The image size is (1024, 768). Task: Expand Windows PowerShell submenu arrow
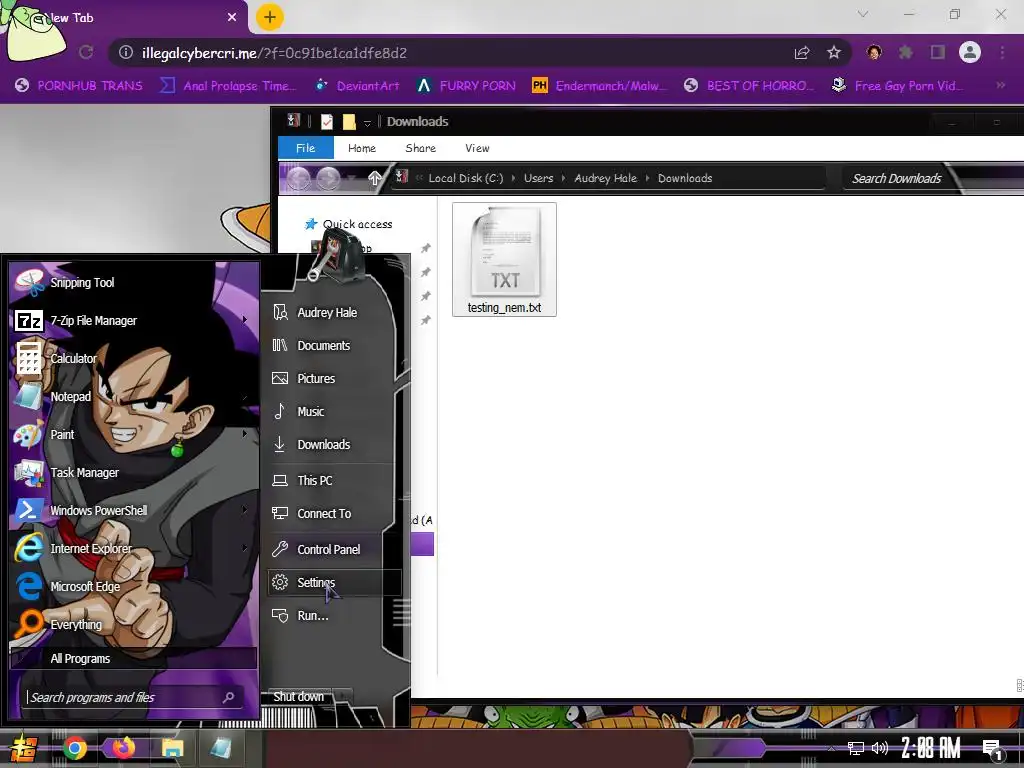tap(245, 510)
